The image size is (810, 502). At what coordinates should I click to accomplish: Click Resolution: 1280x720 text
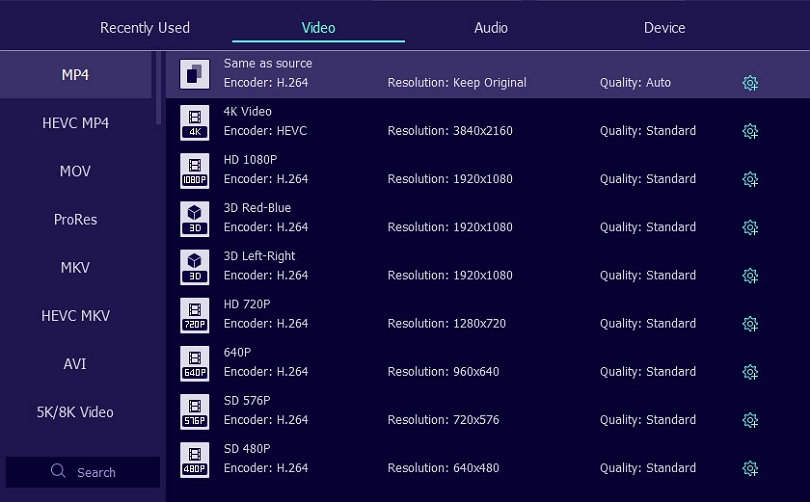[x=447, y=324]
